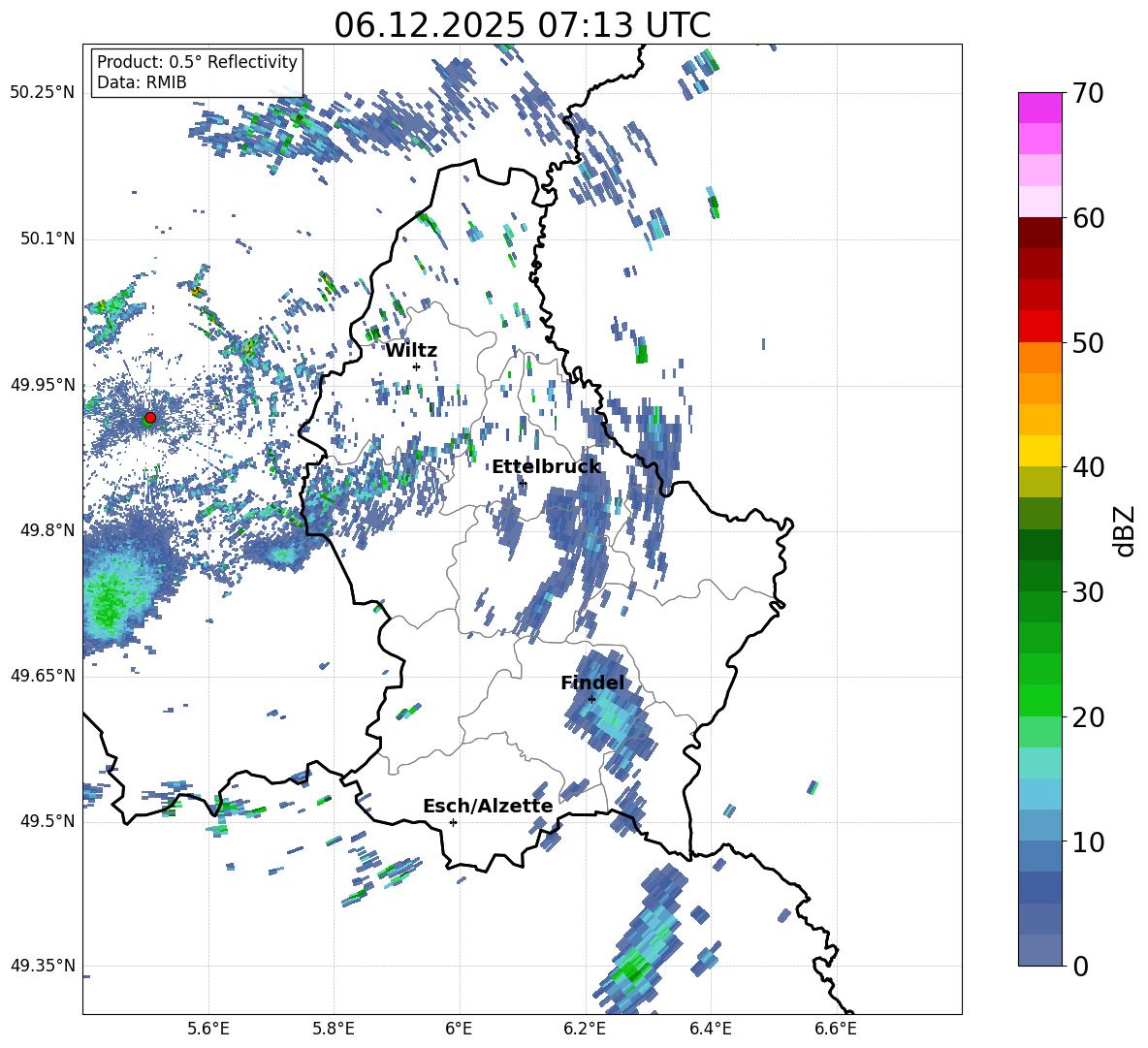Click the 6.4°E longitude label
Image resolution: width=1148 pixels, height=1048 pixels.
click(x=710, y=1029)
